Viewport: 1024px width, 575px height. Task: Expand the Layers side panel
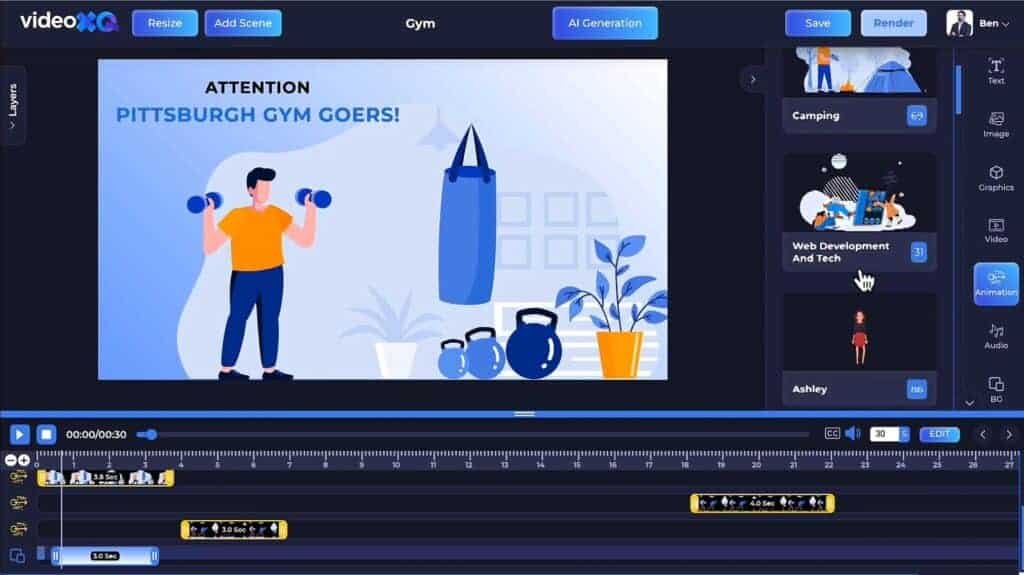point(12,105)
